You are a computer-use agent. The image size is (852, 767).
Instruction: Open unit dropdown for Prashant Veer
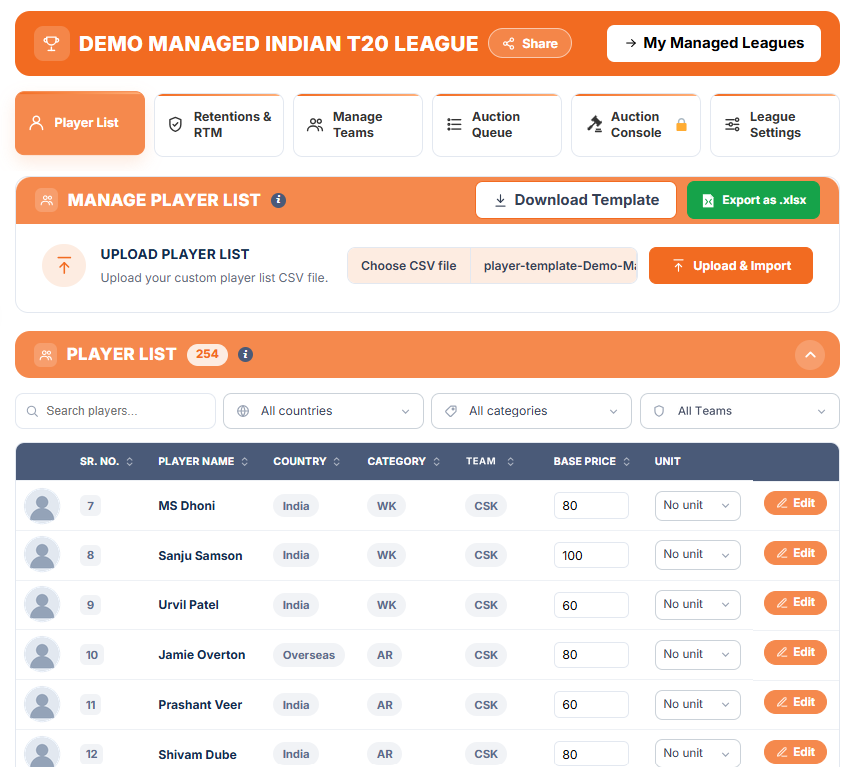[698, 705]
